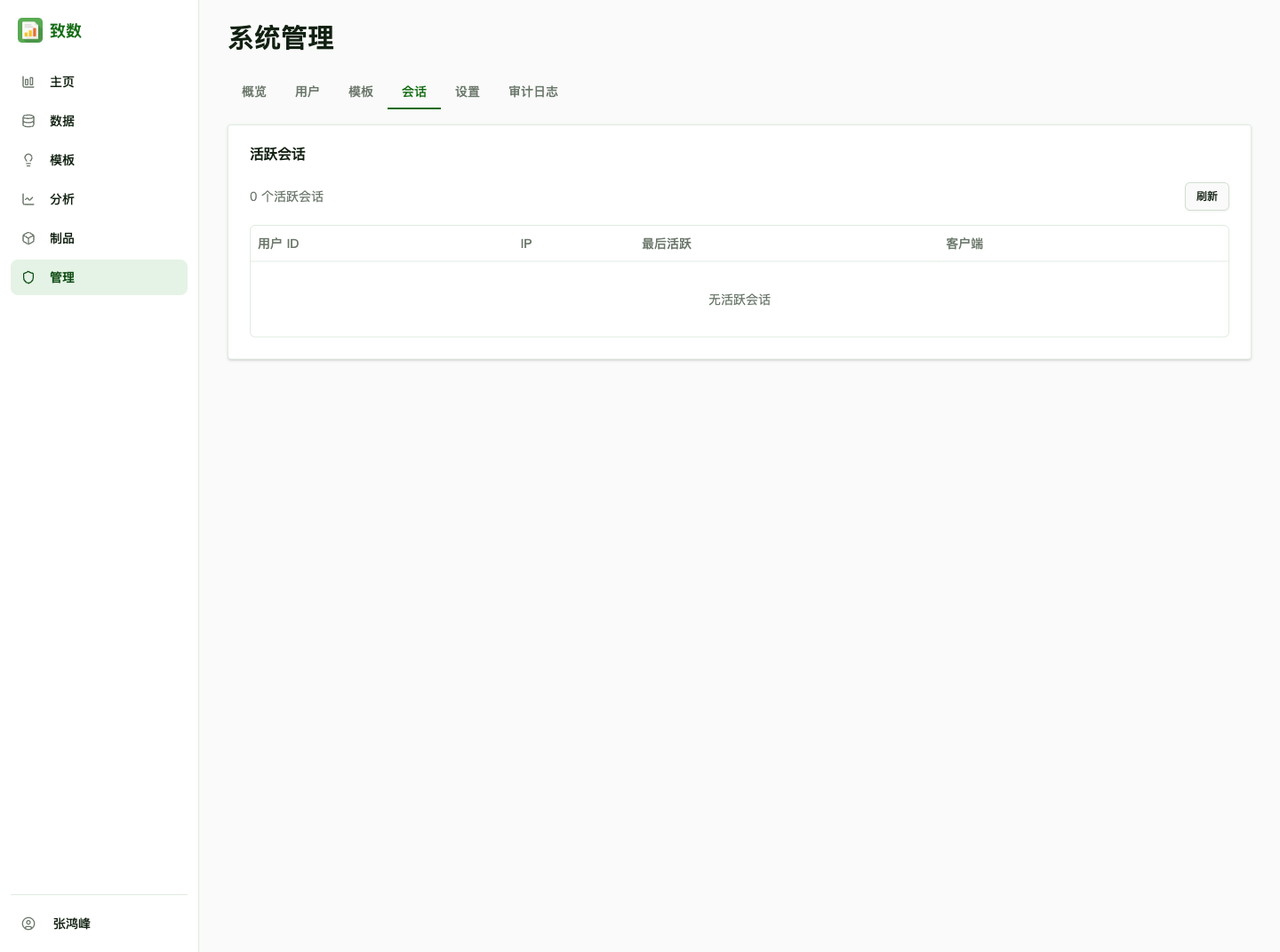Click the 制品 cube icon
This screenshot has height=952, width=1280.
click(x=28, y=238)
